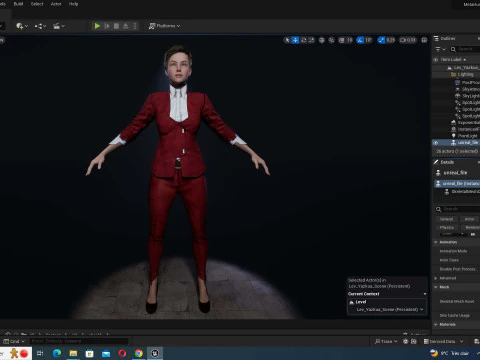Select the scale gizmo tool

312,40
